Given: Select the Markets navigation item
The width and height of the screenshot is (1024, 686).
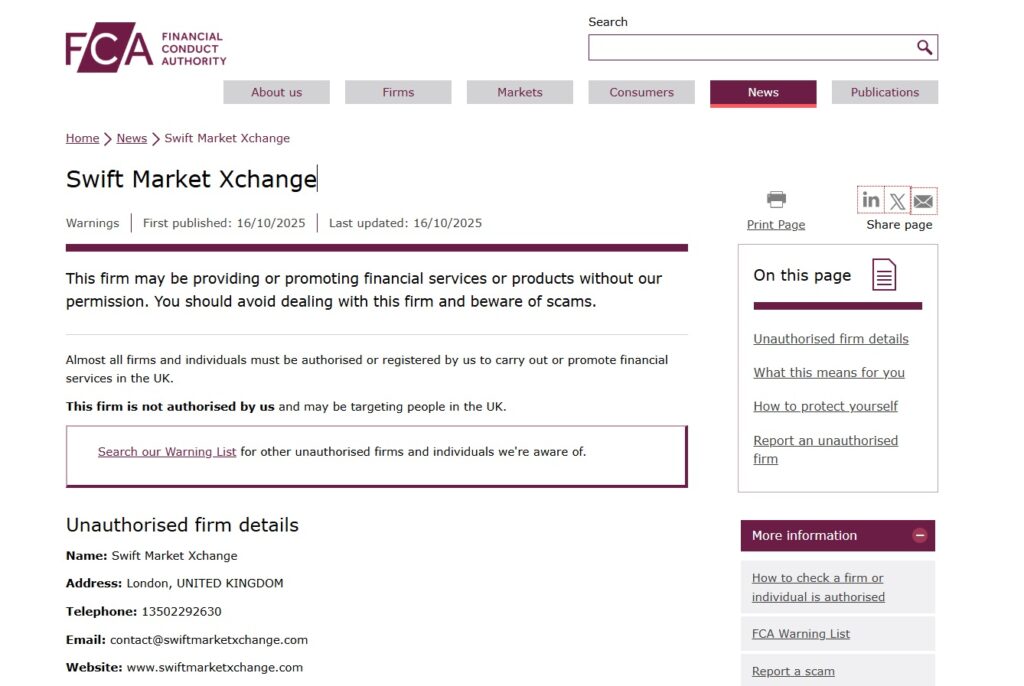Looking at the screenshot, I should [519, 92].
